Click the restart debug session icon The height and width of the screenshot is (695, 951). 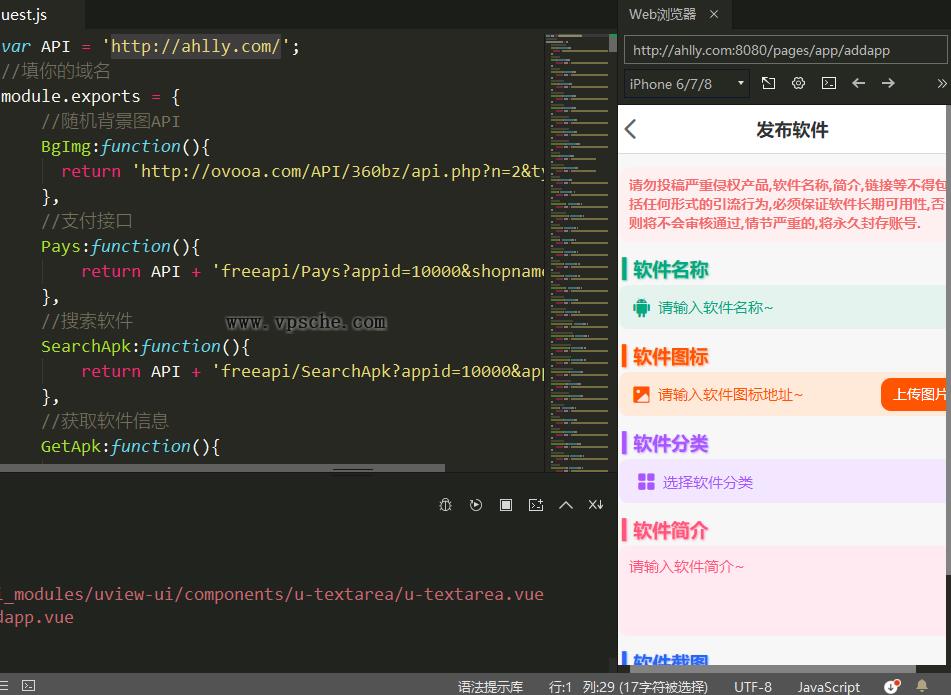coord(476,505)
